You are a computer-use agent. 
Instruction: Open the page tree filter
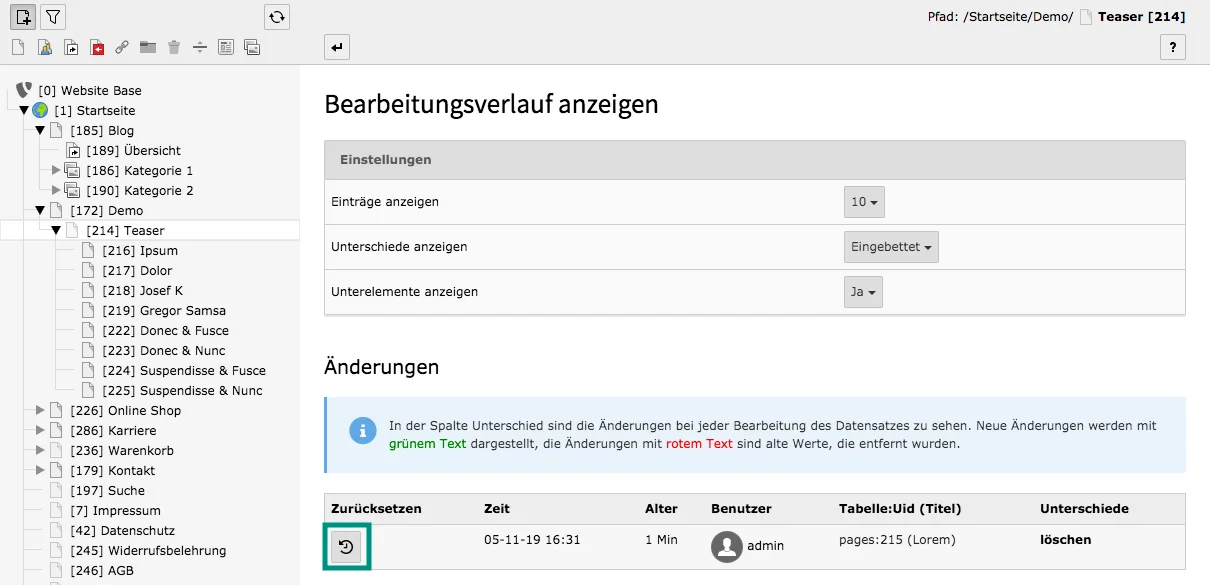(52, 16)
